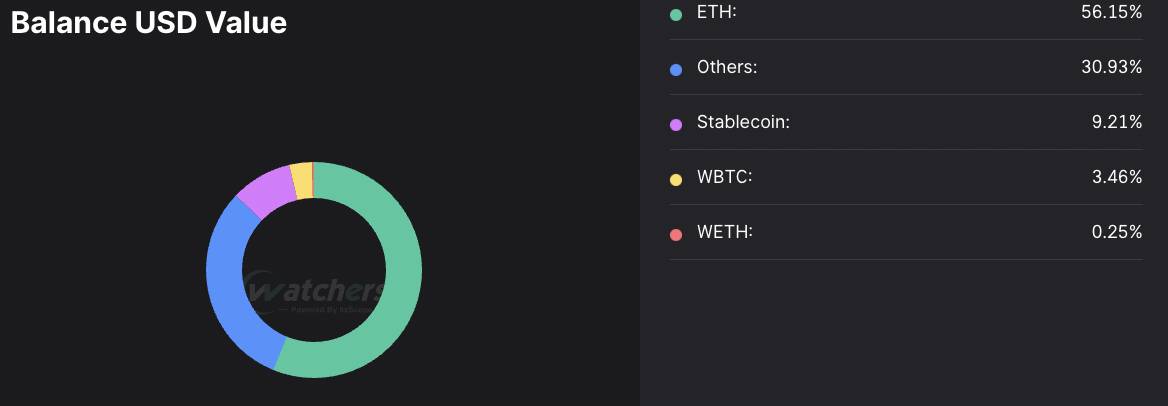Click the red WETH legend dot
This screenshot has height=406, width=1168.
[x=676, y=235]
